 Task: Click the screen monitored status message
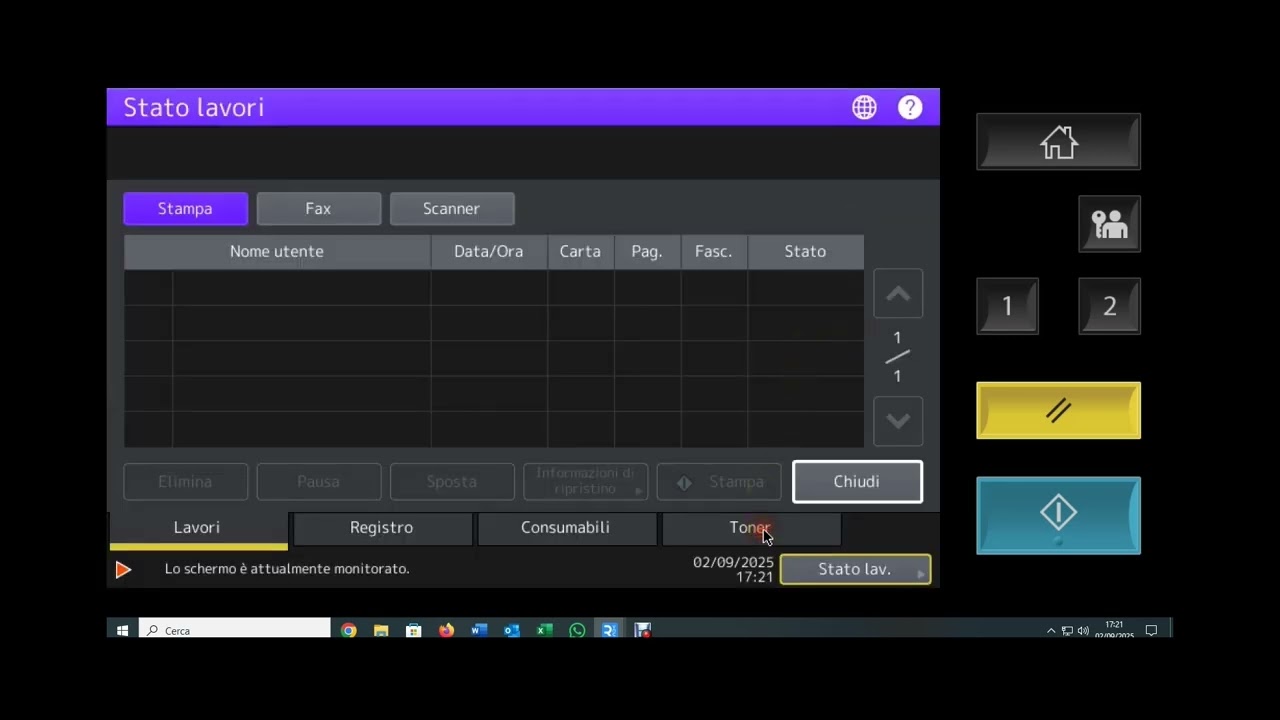click(287, 569)
